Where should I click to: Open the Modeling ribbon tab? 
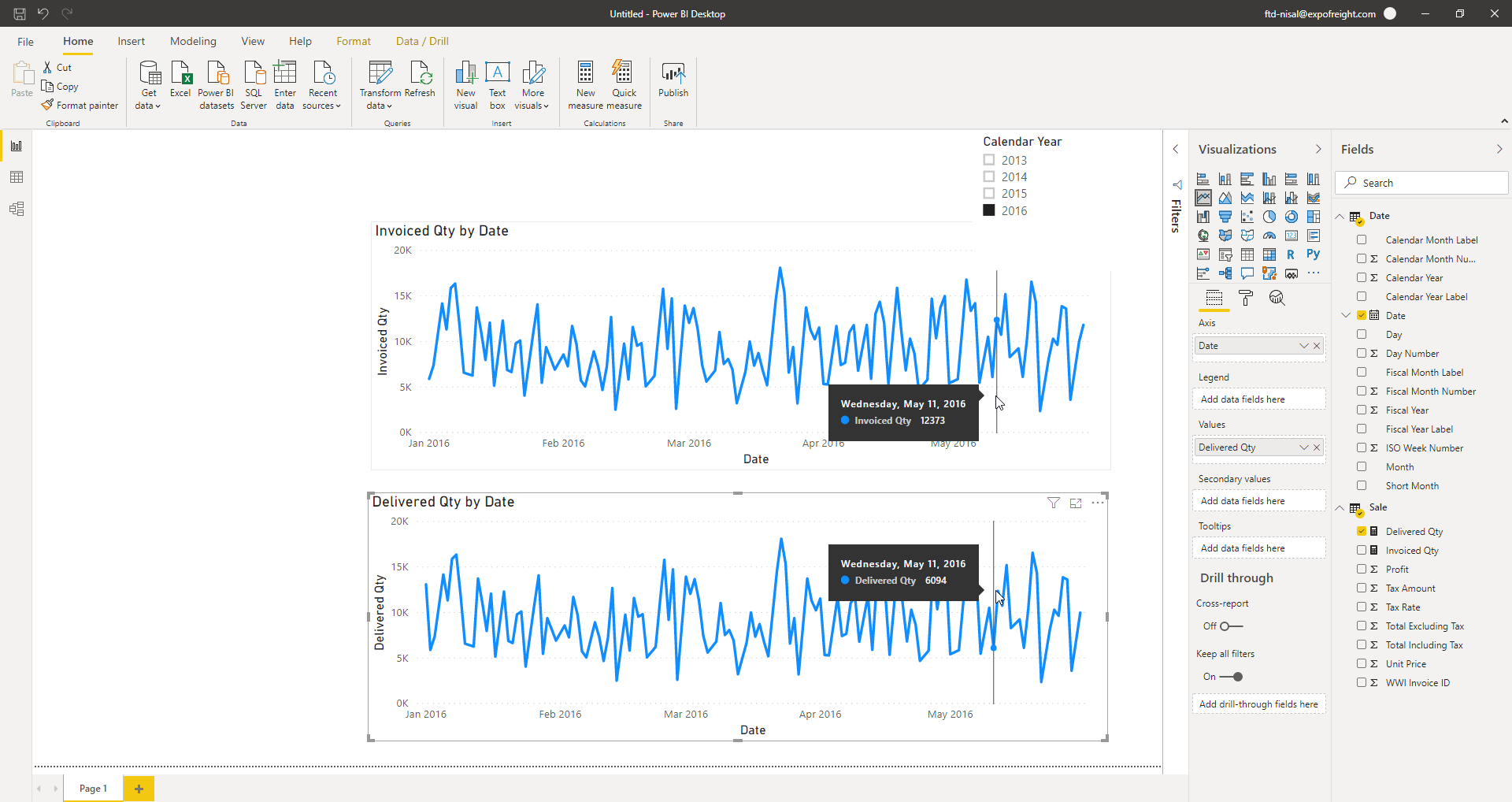tap(193, 41)
